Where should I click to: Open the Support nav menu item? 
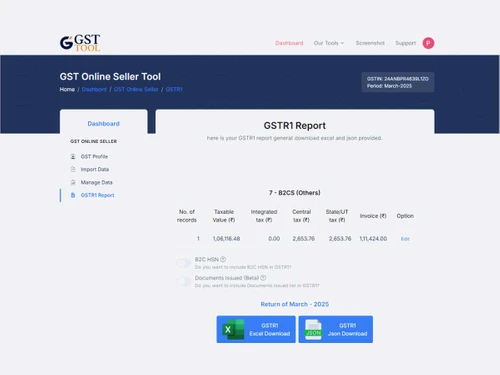405,43
